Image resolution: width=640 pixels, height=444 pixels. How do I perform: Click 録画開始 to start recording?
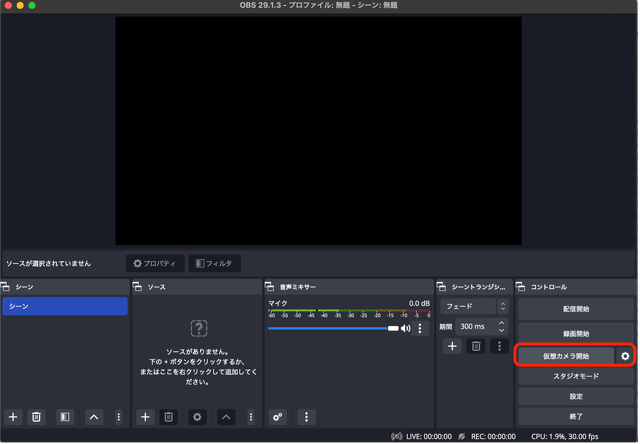pyautogui.click(x=576, y=333)
